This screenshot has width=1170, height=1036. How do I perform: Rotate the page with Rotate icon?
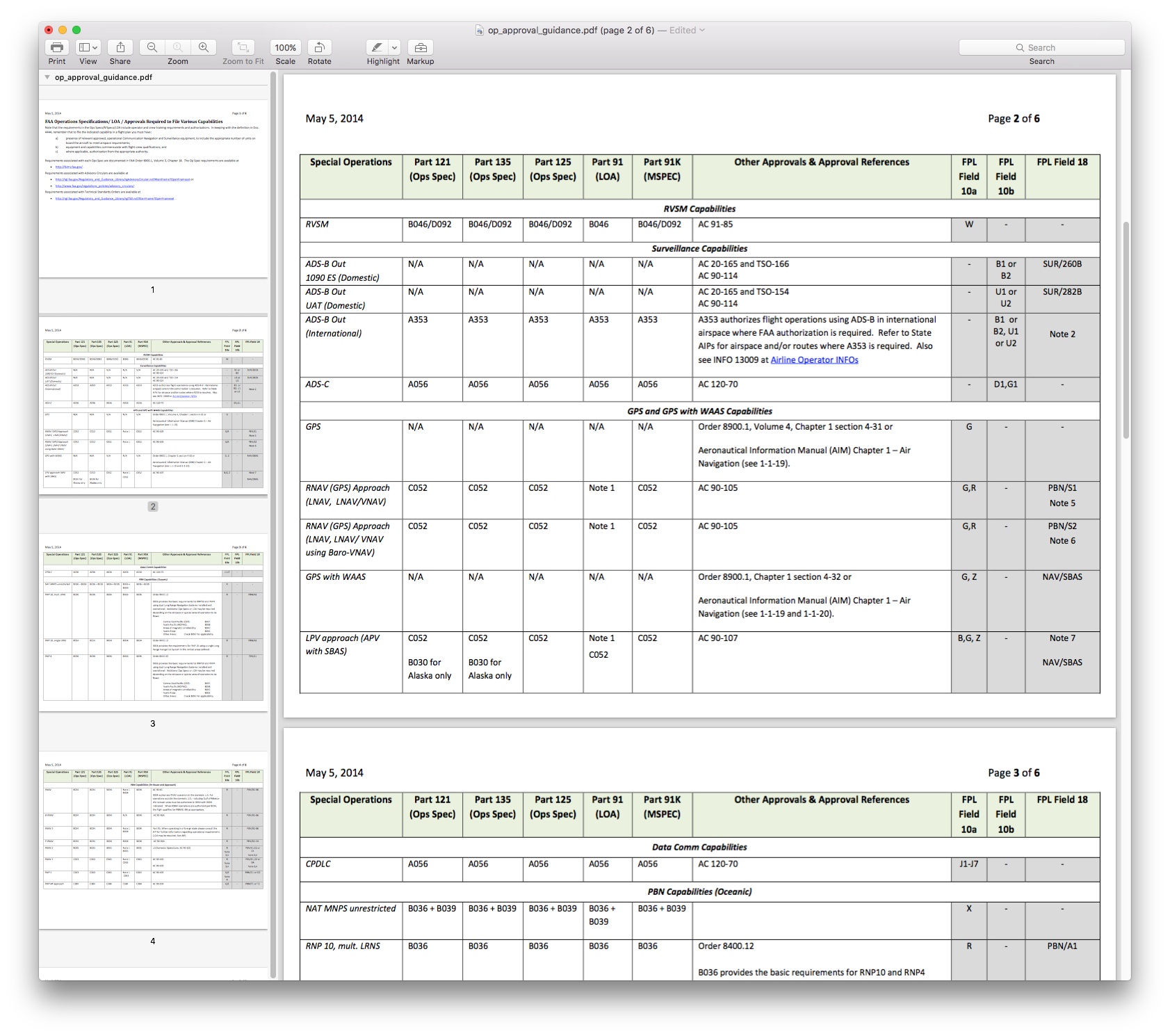pos(320,47)
